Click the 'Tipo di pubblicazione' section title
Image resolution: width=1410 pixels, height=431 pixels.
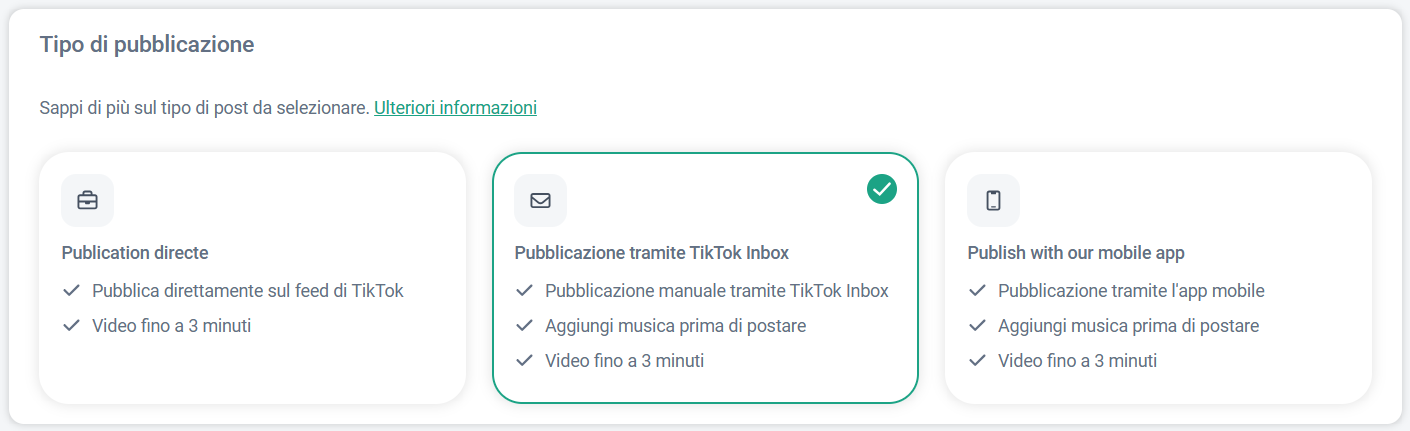tap(146, 45)
